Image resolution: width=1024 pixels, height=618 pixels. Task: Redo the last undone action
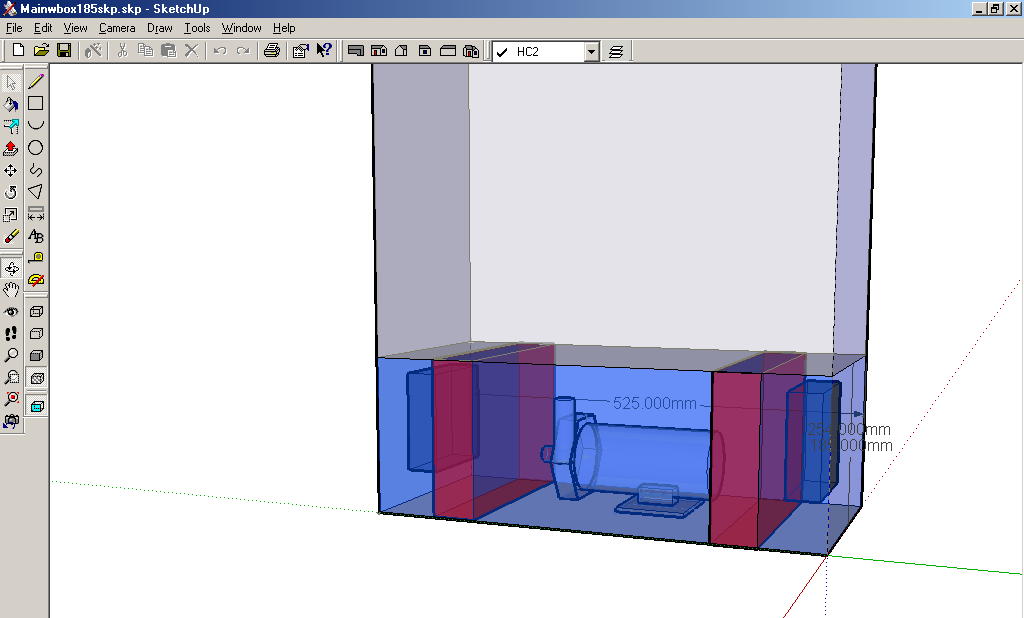coord(243,50)
